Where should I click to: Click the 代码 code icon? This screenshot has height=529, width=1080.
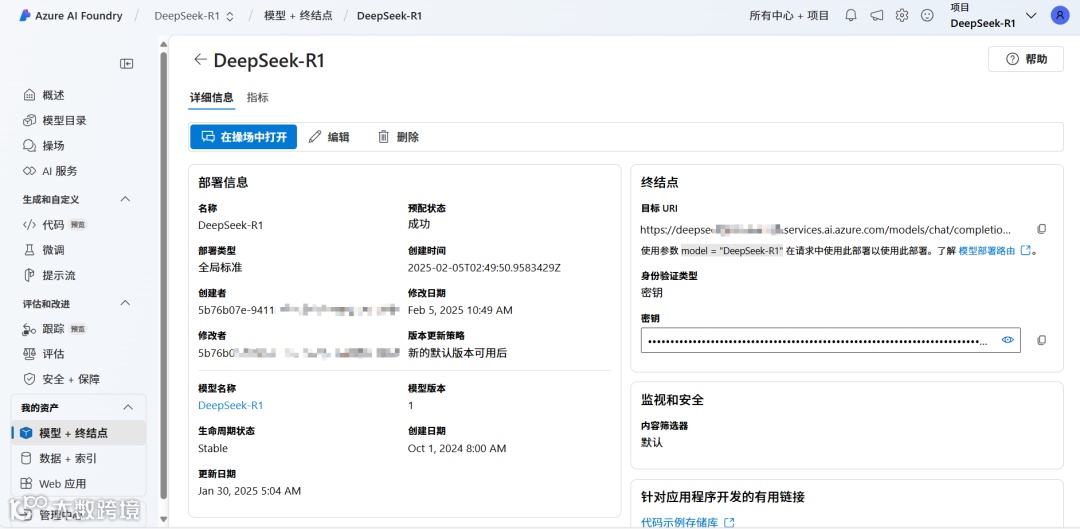click(29, 225)
